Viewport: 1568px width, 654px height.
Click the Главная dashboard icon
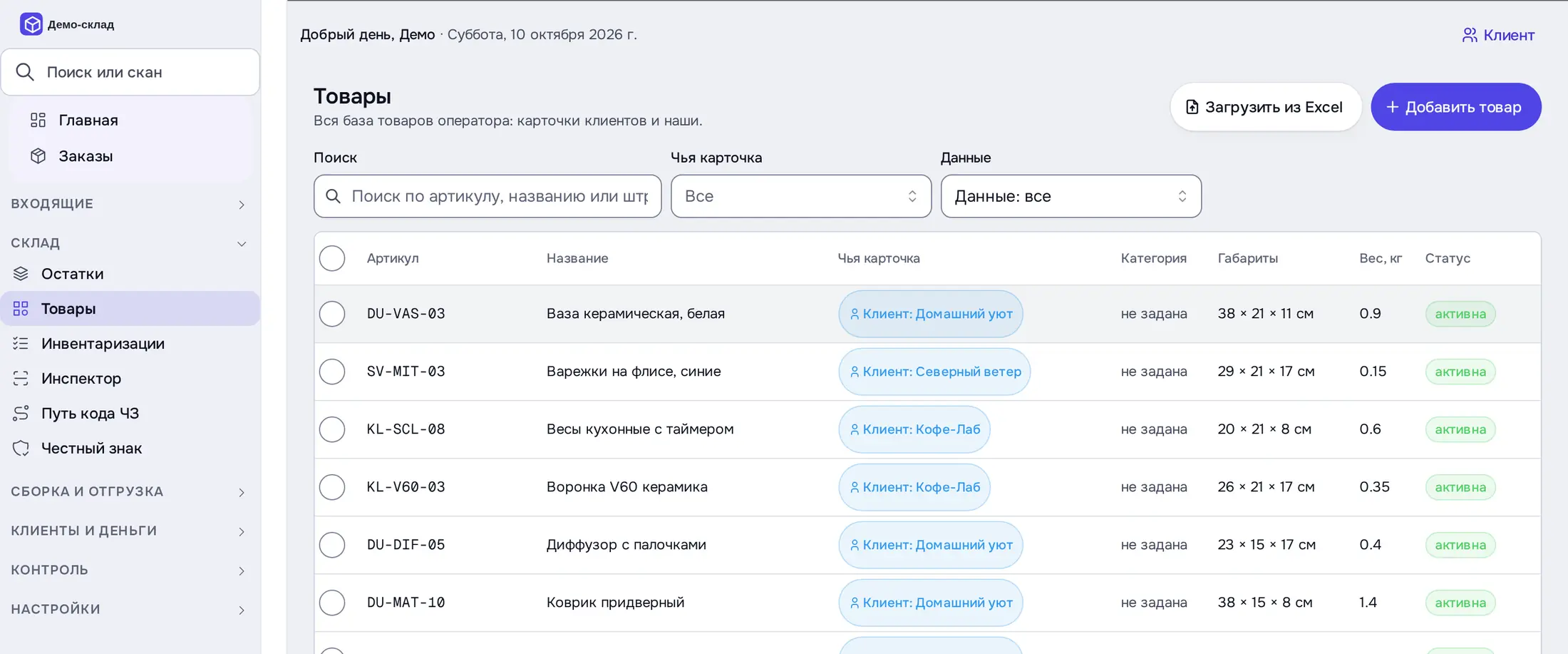38,120
